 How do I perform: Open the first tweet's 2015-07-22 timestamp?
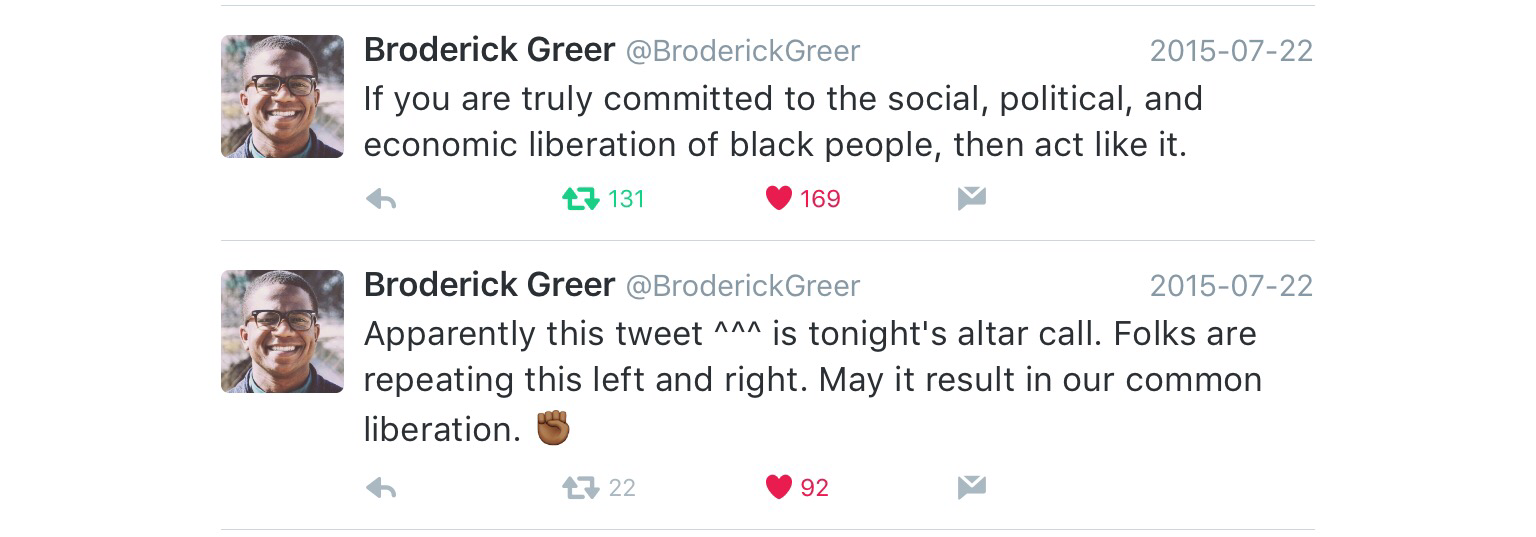(1231, 51)
